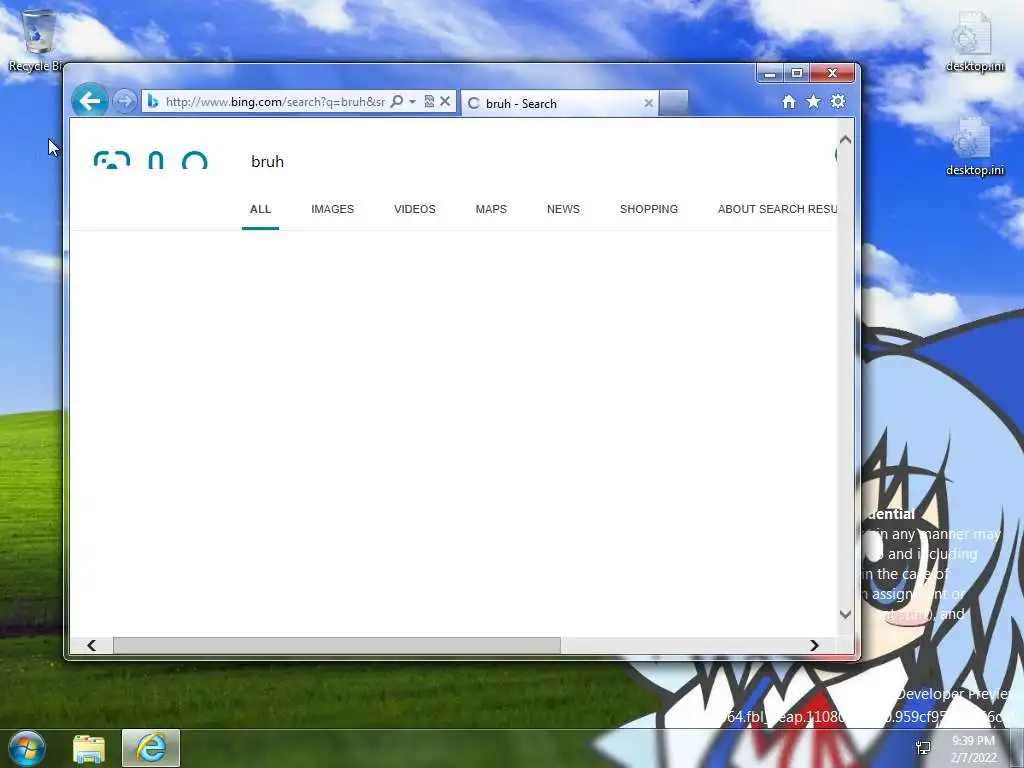Switch to the NEWS tab
The image size is (1024, 768).
[x=563, y=209]
